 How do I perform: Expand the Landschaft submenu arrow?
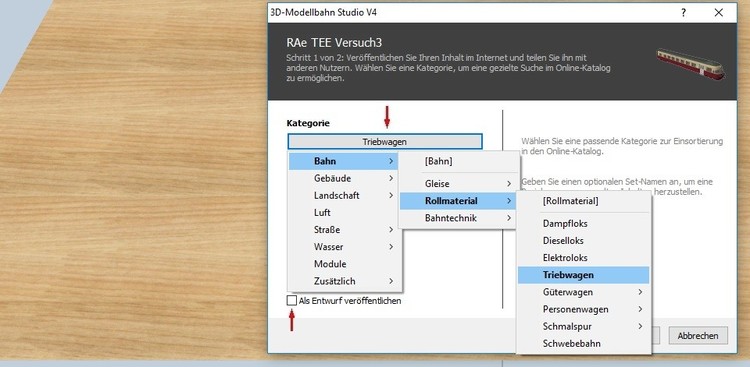click(x=391, y=196)
